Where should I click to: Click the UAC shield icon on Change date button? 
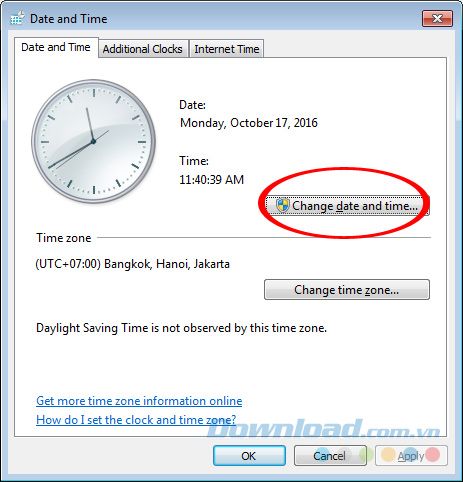(283, 205)
